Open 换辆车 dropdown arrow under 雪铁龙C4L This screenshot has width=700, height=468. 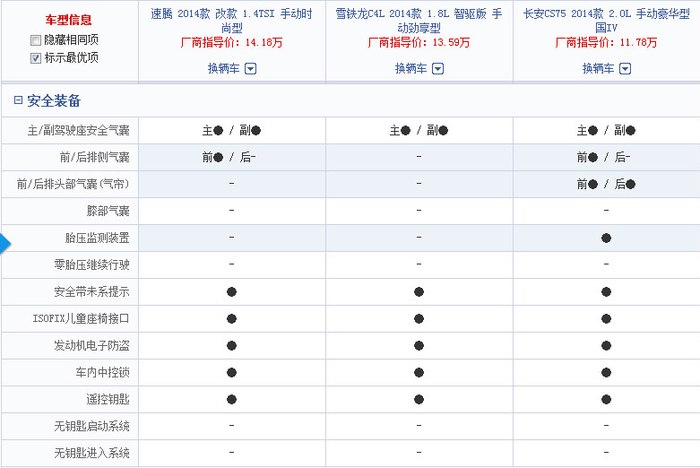pos(438,69)
